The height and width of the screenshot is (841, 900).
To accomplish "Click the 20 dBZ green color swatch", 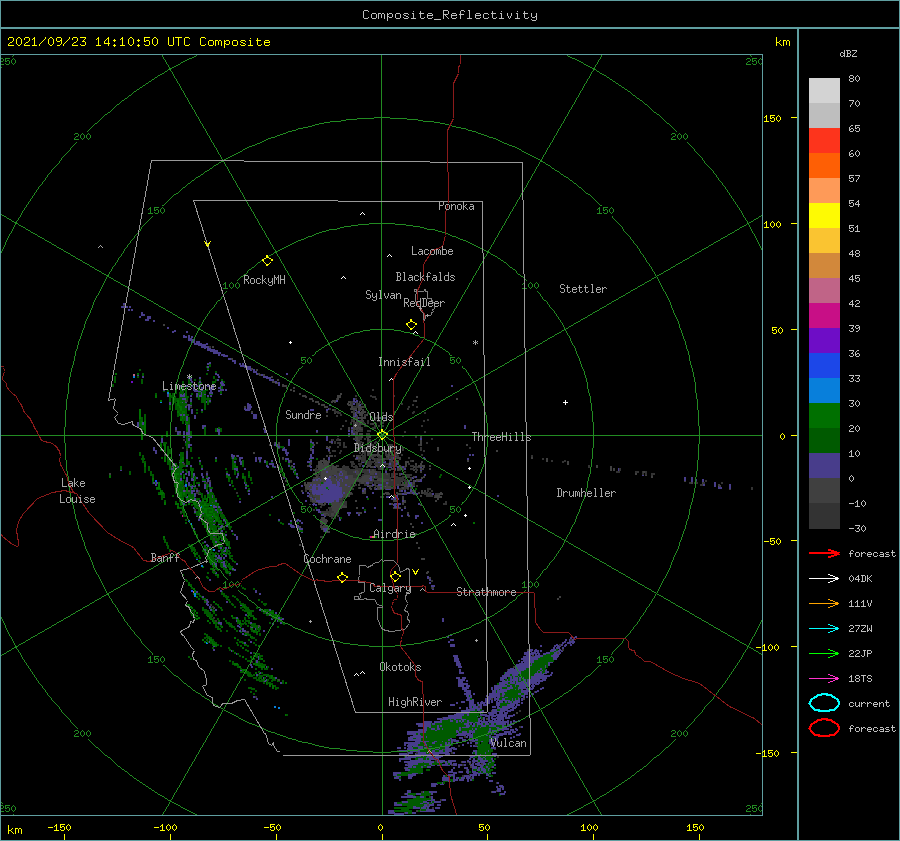I will [x=824, y=416].
